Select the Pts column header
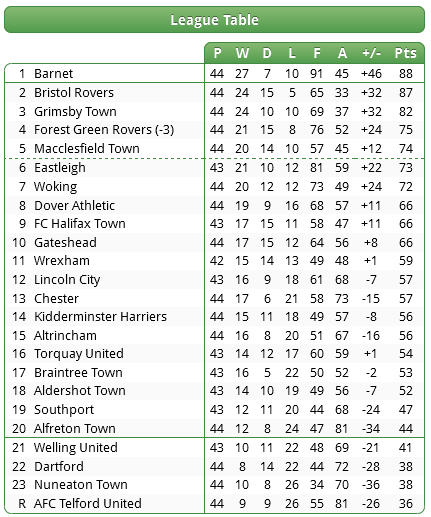 405,53
